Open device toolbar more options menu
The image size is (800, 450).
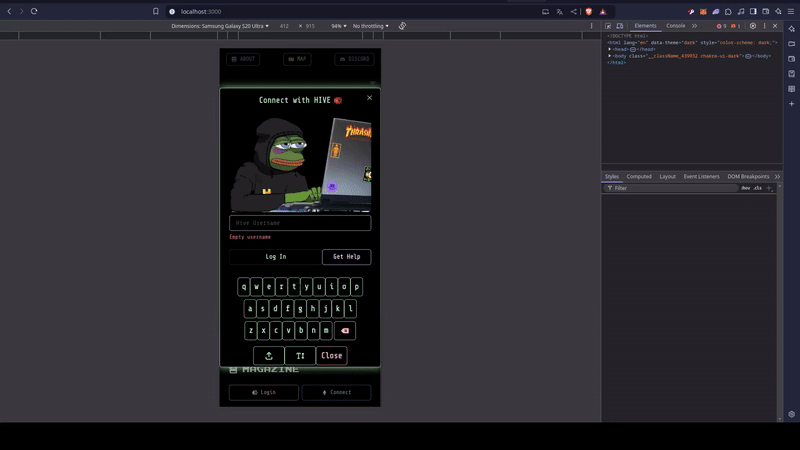point(592,26)
